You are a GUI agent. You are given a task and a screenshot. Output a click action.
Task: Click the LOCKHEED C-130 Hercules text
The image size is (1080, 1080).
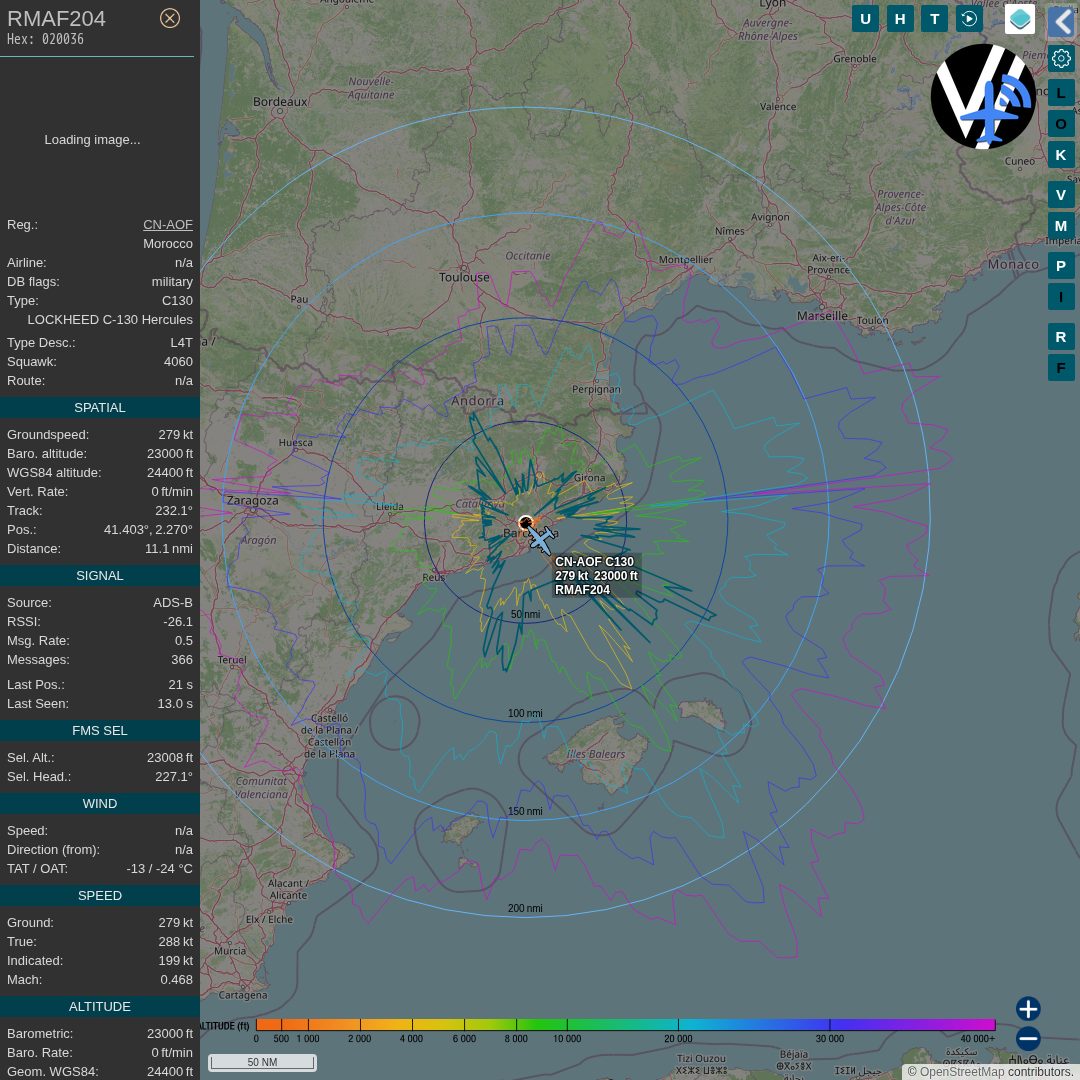[x=110, y=320]
